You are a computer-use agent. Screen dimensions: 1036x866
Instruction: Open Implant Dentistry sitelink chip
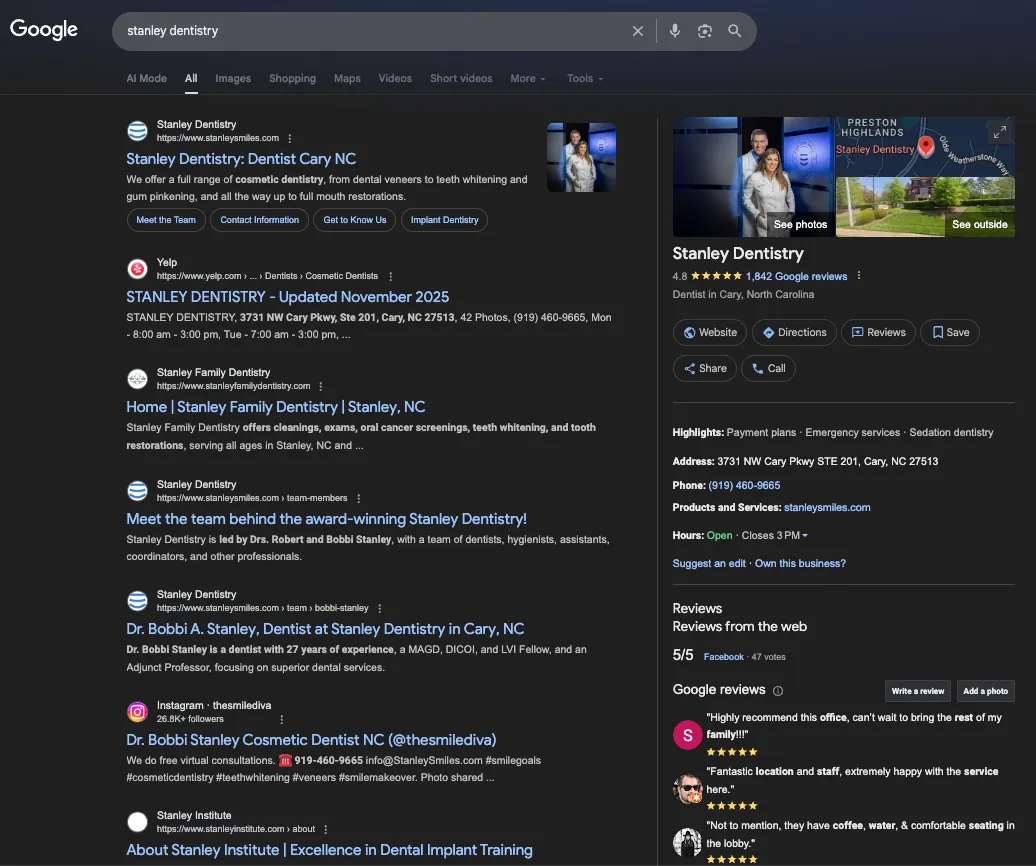pyautogui.click(x=445, y=220)
